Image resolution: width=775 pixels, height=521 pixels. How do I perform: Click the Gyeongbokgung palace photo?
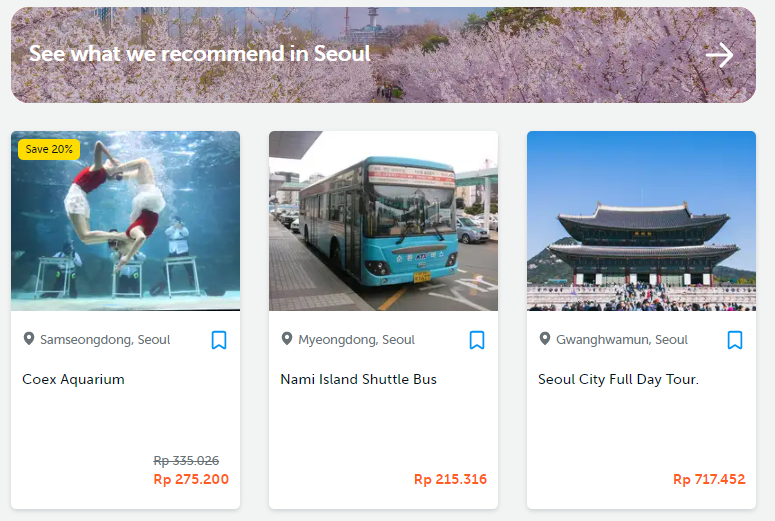pos(641,221)
